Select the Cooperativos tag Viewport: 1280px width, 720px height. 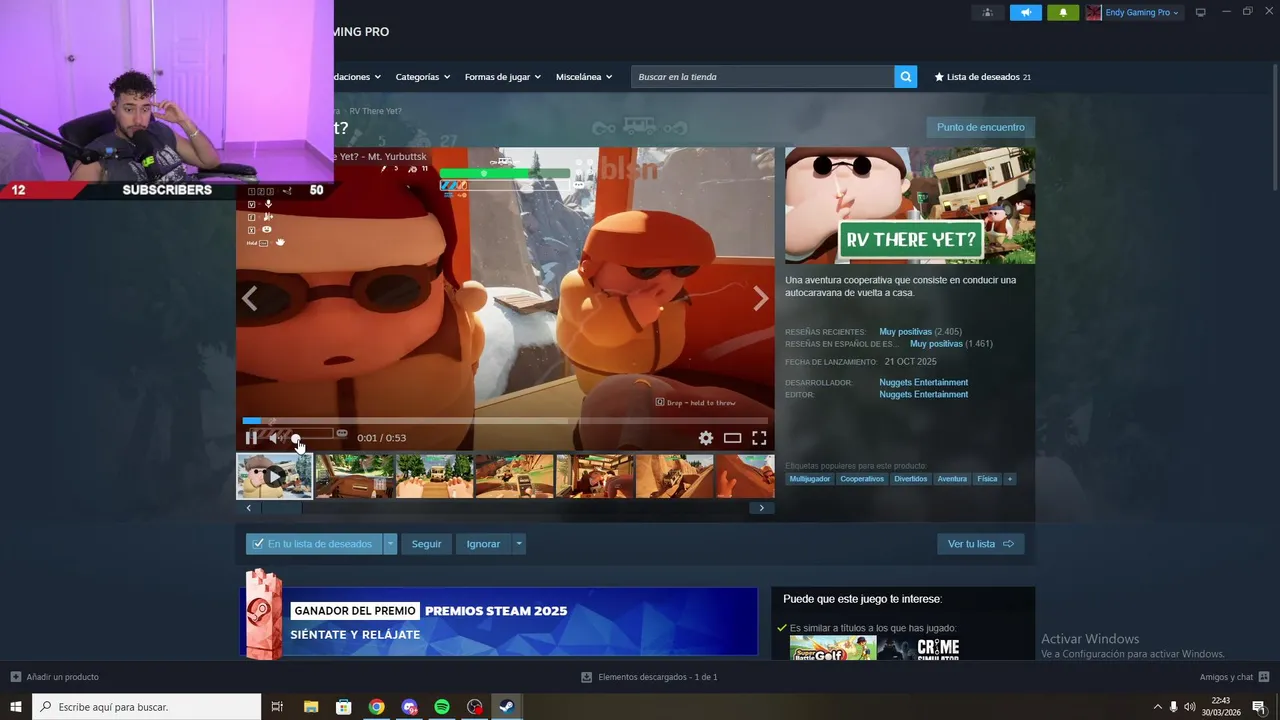pos(862,479)
